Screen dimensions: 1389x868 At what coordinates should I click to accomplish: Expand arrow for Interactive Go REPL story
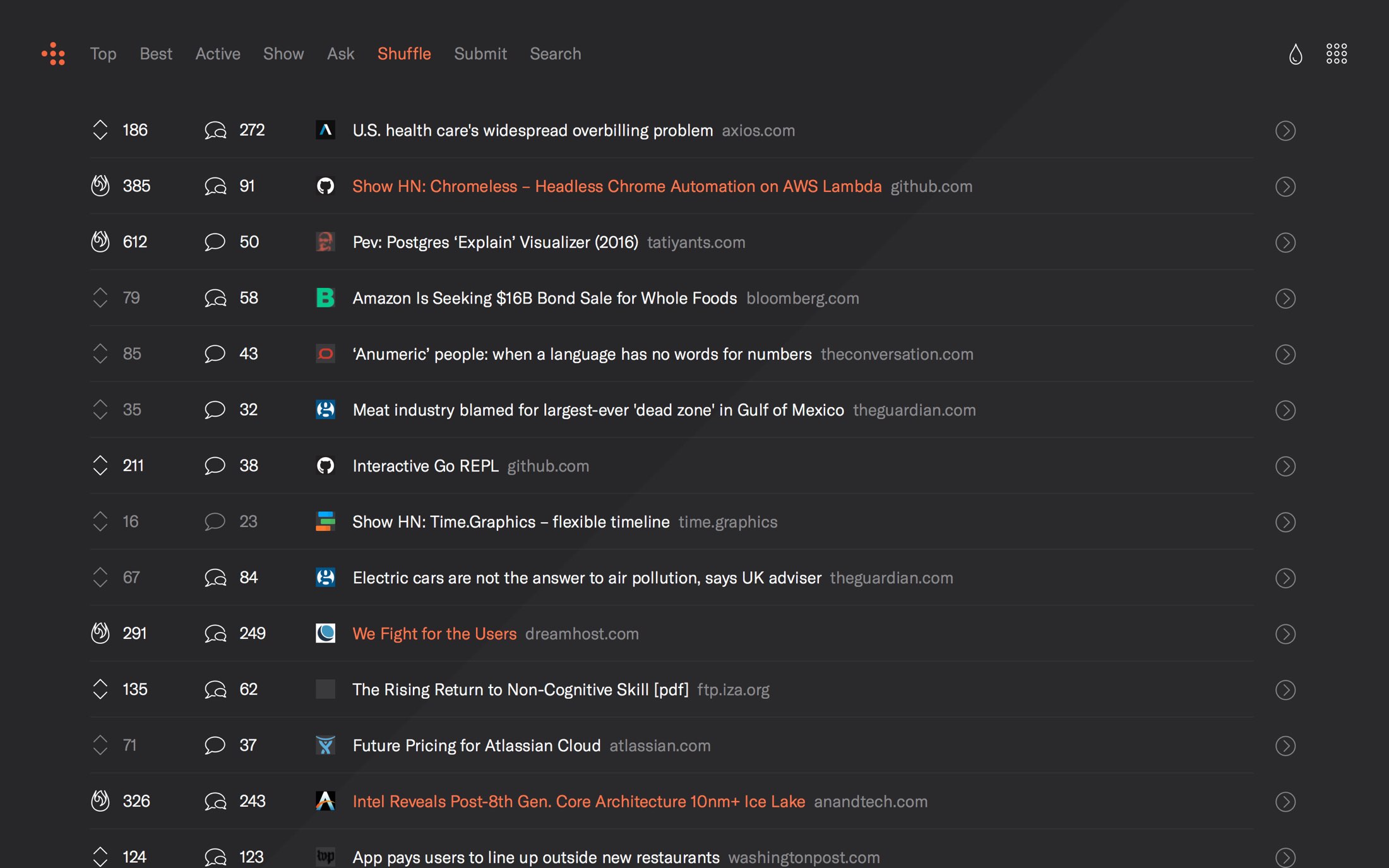click(1285, 466)
